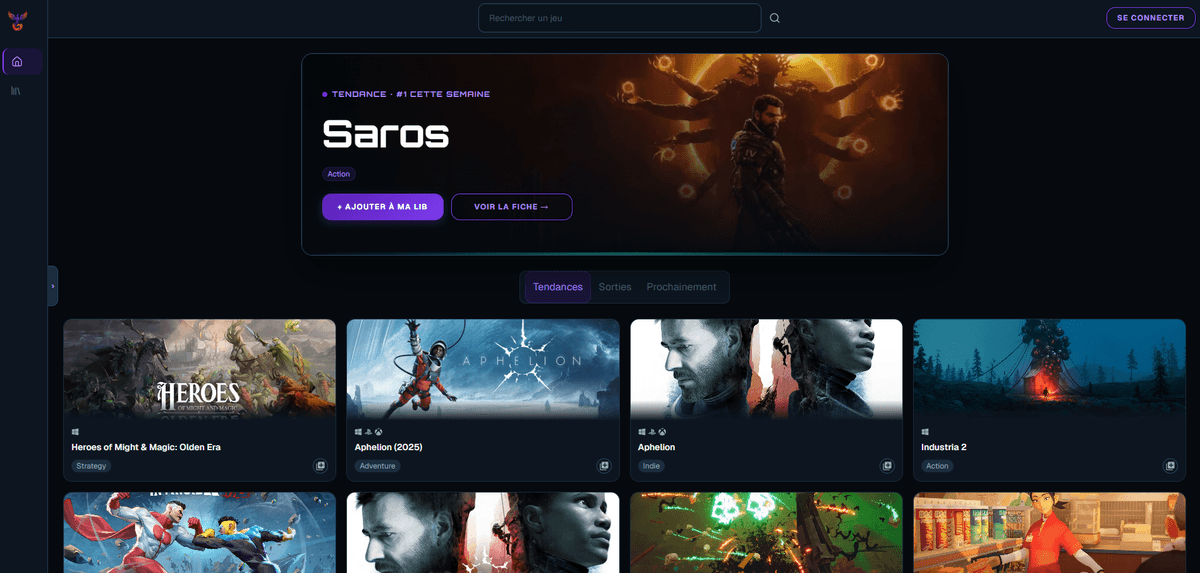Image resolution: width=1200 pixels, height=573 pixels.
Task: Open the shop clerk game thumbnail in second row
Action: [1049, 533]
